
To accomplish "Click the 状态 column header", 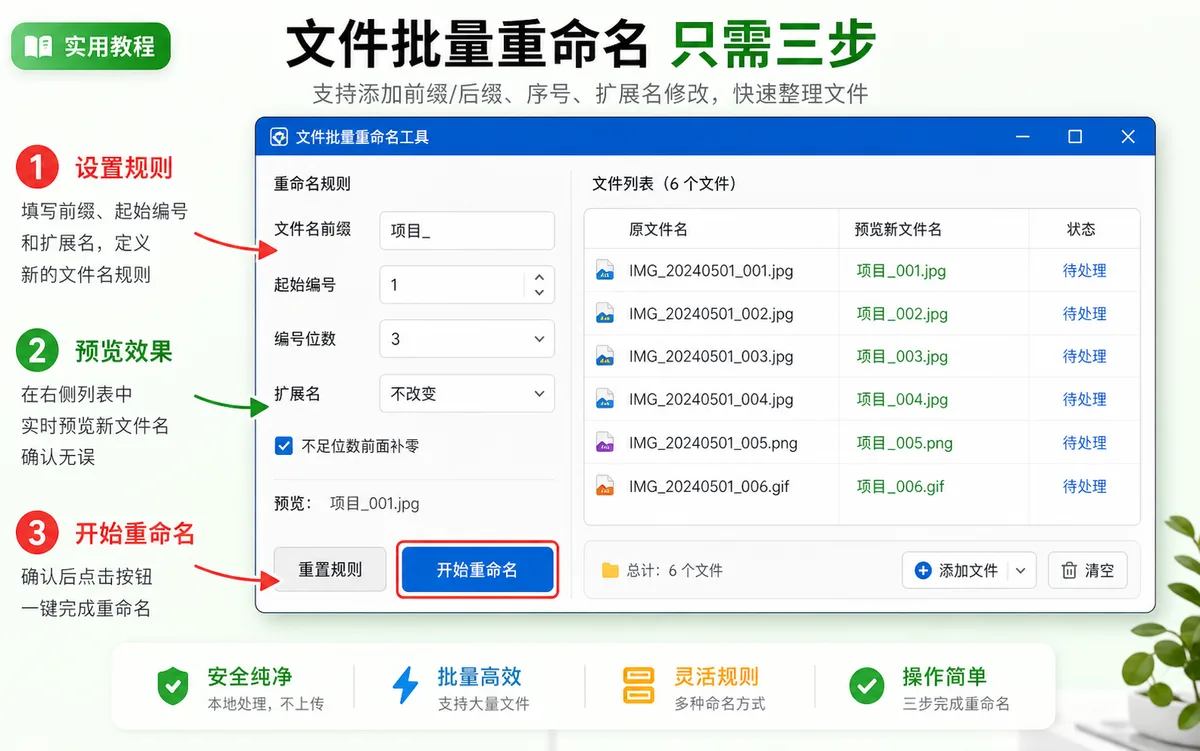I will click(1081, 229).
